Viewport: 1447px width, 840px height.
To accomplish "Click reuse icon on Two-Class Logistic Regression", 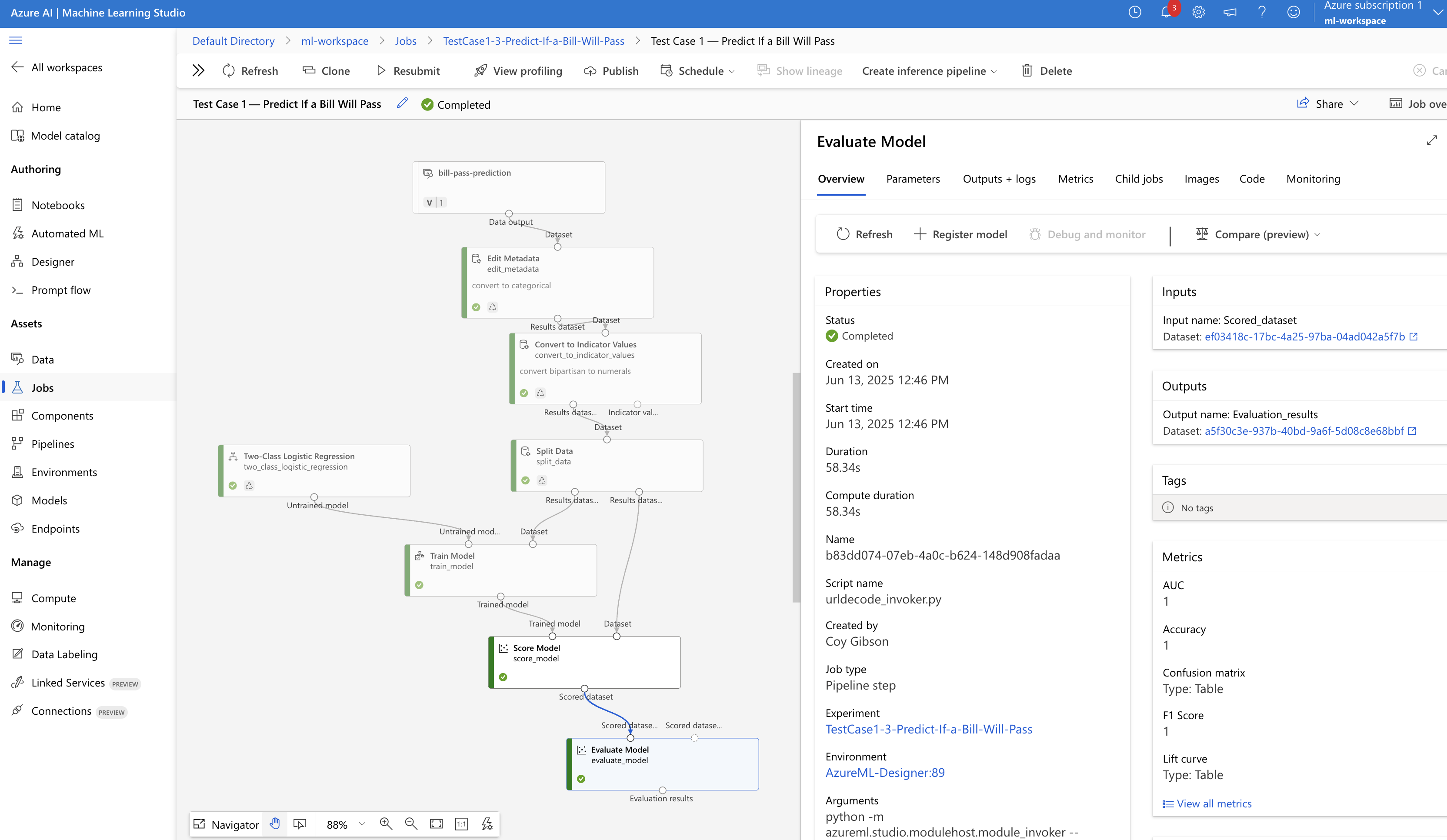I will (249, 486).
